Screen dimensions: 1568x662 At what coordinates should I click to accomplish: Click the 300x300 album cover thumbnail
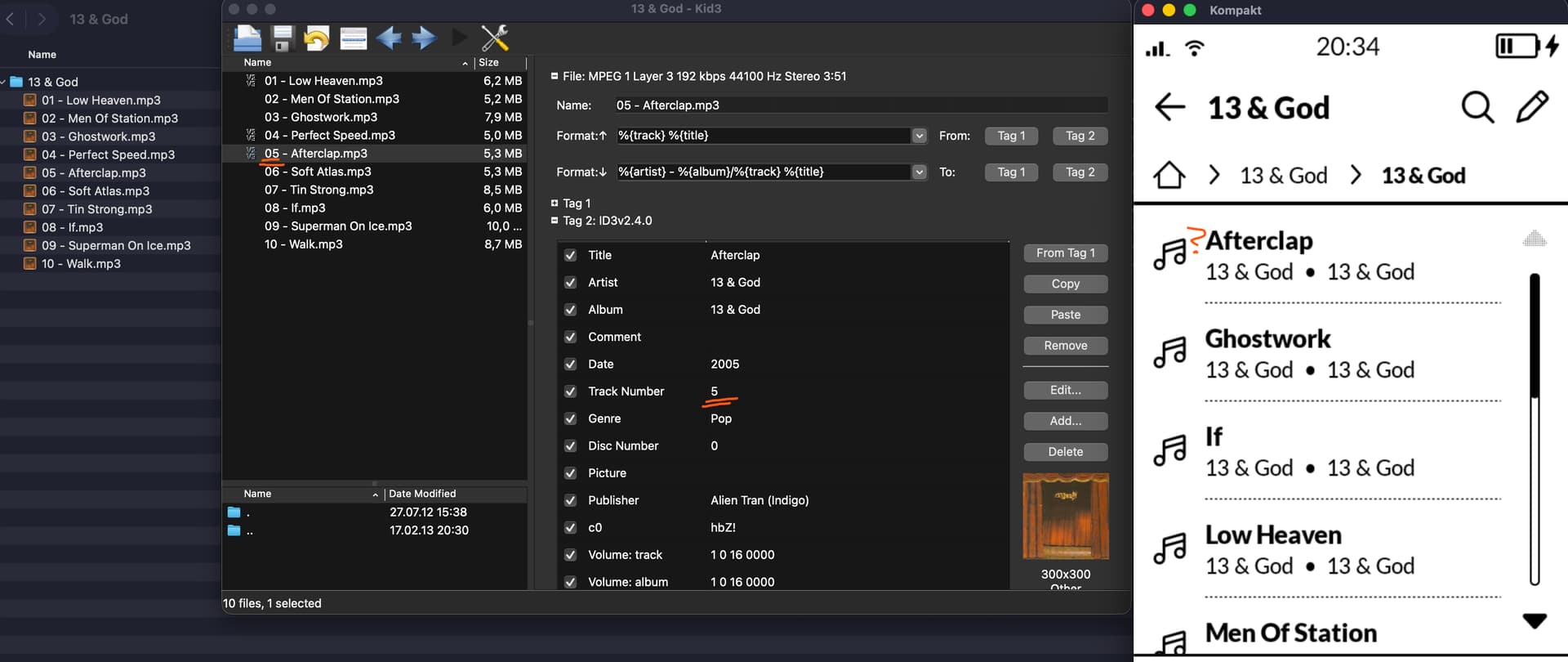tap(1065, 517)
